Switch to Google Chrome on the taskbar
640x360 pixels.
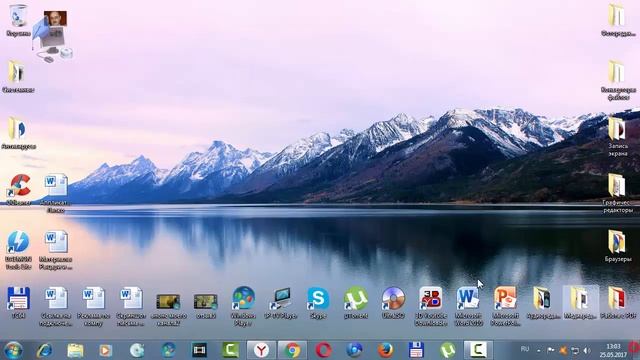[292, 350]
